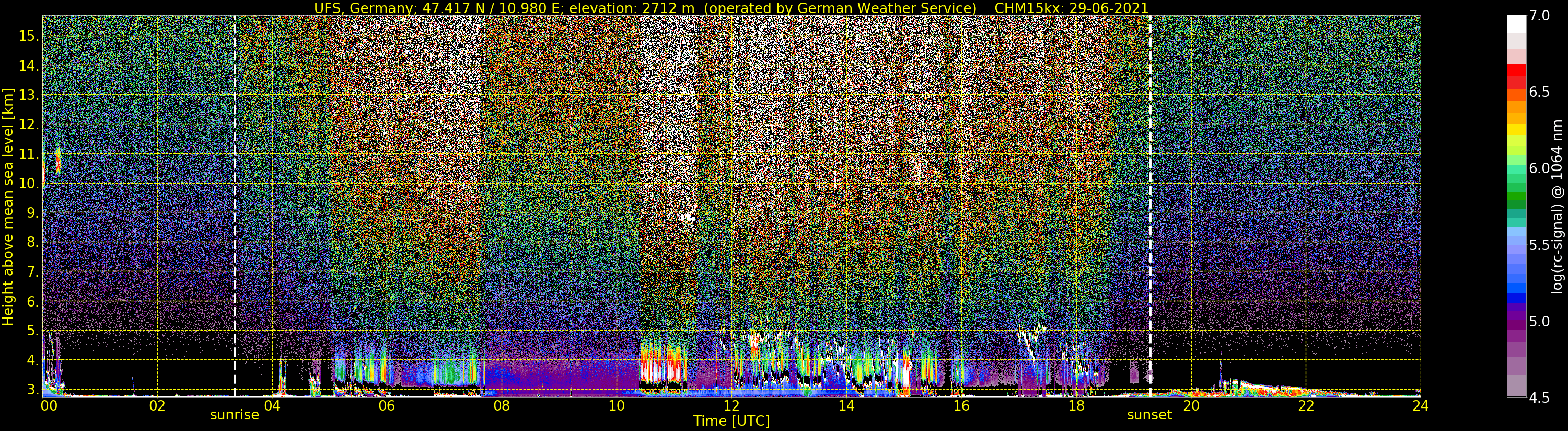Click the '11.' km tick on the height axis

29,154
